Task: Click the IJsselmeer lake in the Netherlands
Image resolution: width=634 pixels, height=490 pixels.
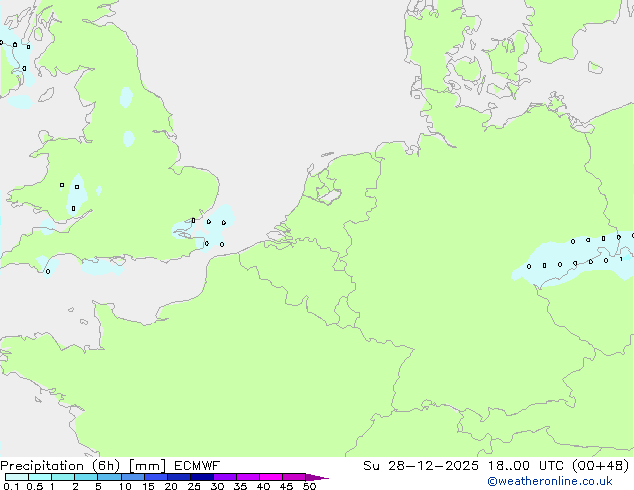Action: pos(328,187)
